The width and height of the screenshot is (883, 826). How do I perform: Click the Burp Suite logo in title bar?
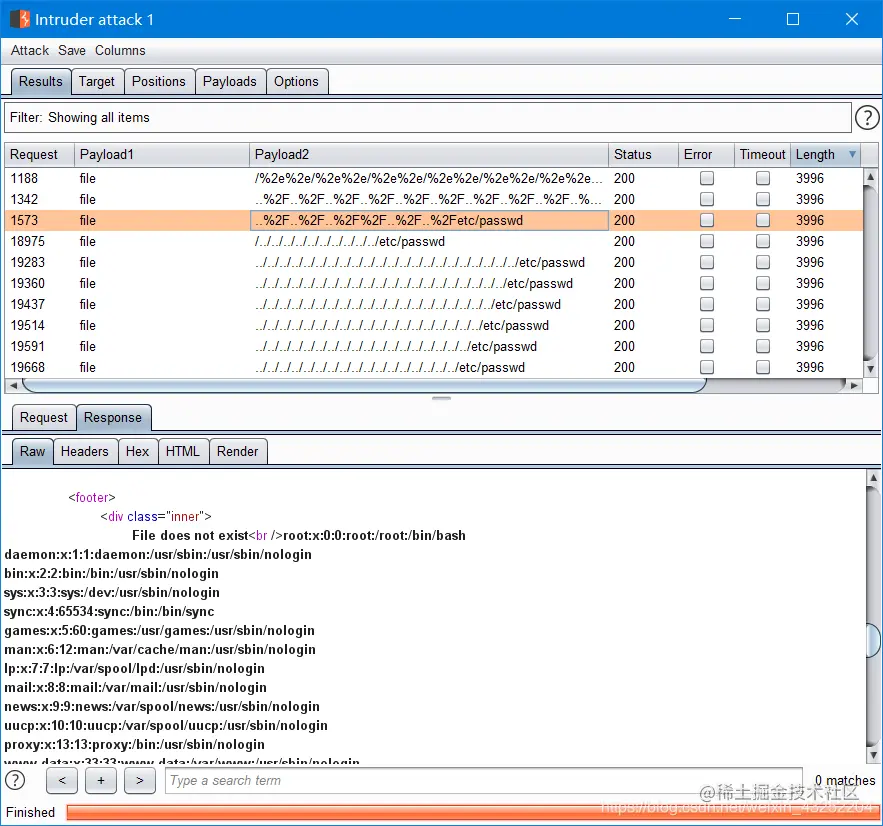(20, 19)
